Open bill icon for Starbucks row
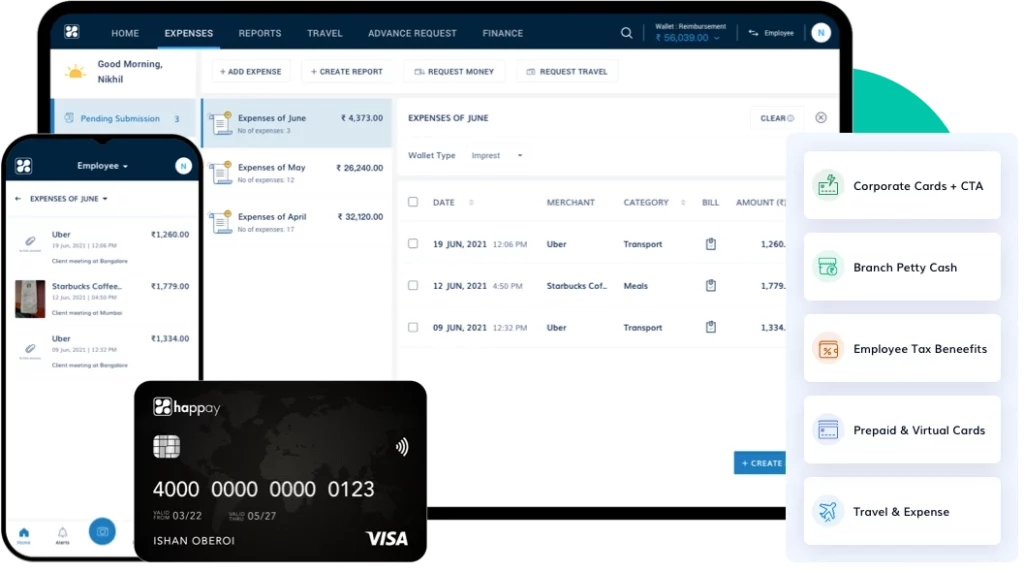1024x572 pixels. (711, 285)
